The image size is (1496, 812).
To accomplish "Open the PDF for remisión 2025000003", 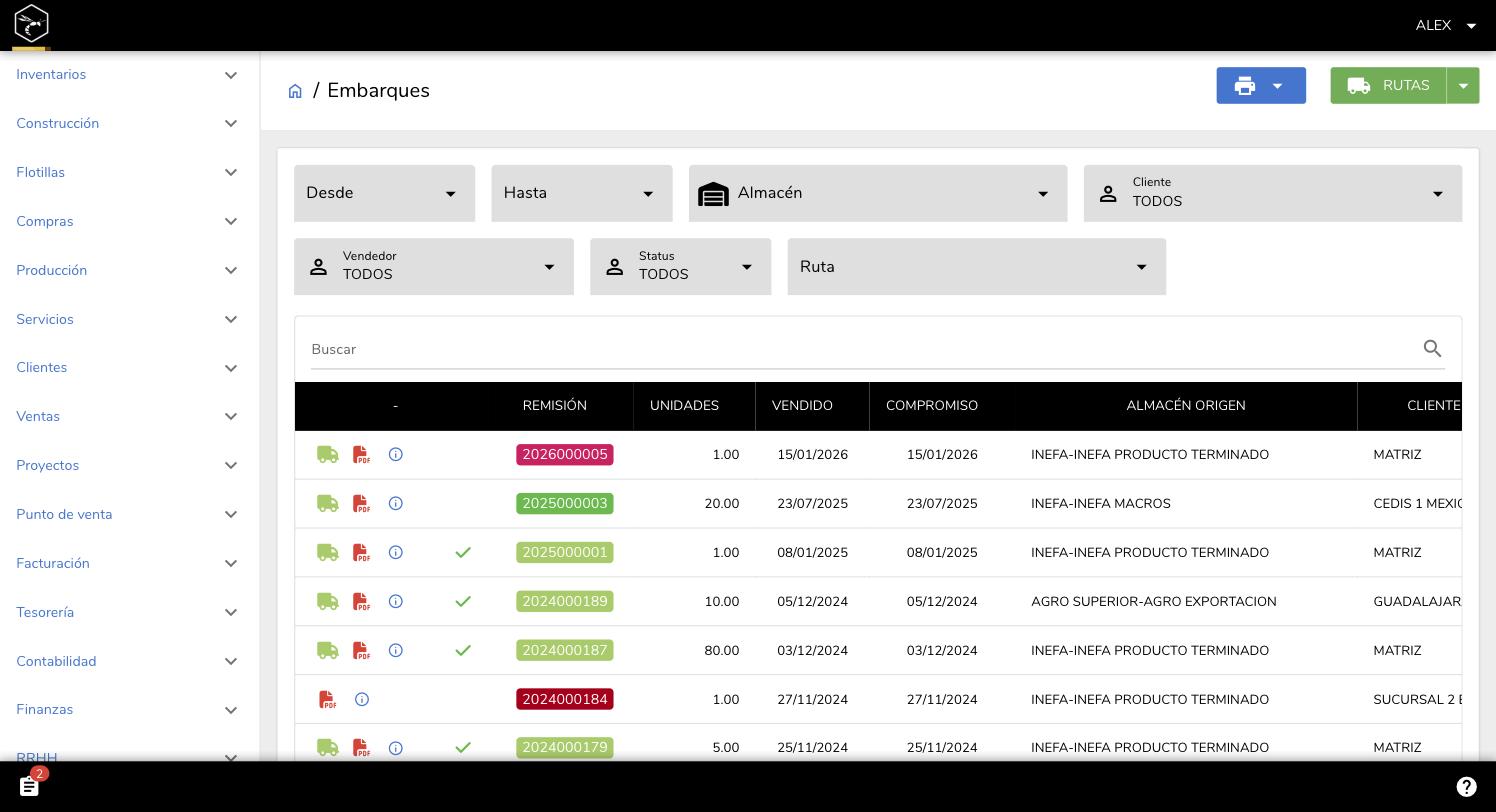I will [x=362, y=504].
